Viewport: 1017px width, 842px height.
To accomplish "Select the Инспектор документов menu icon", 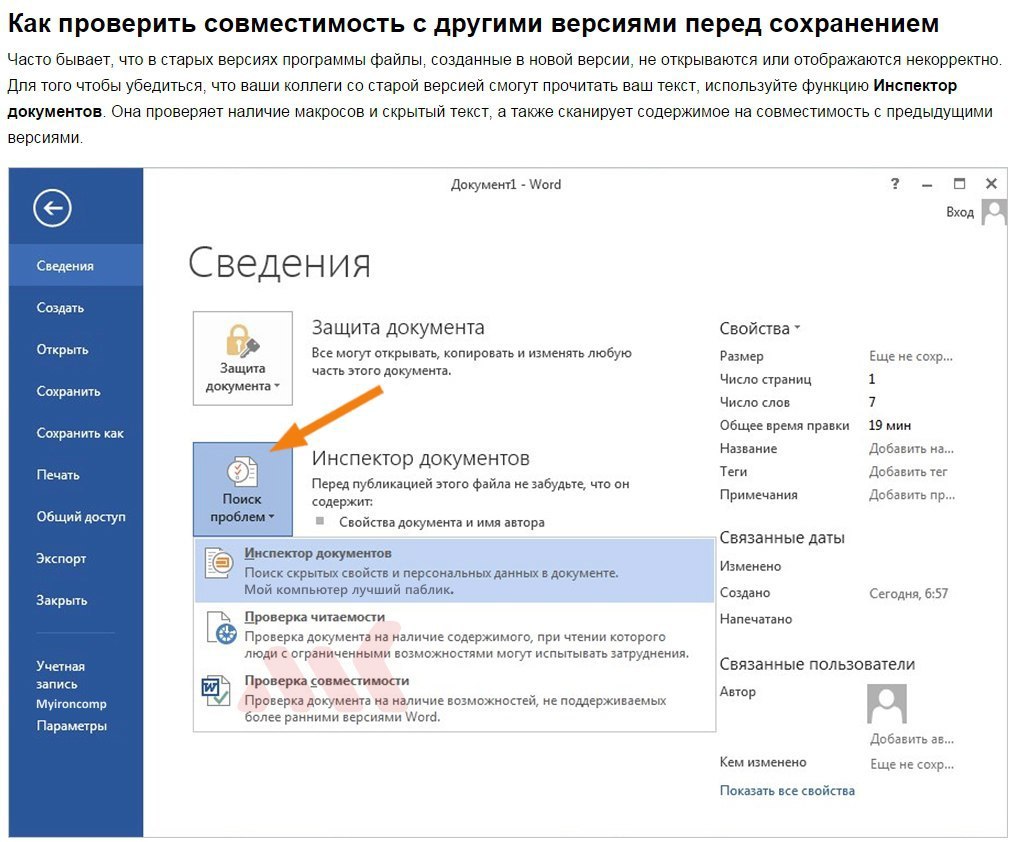I will click(x=219, y=562).
